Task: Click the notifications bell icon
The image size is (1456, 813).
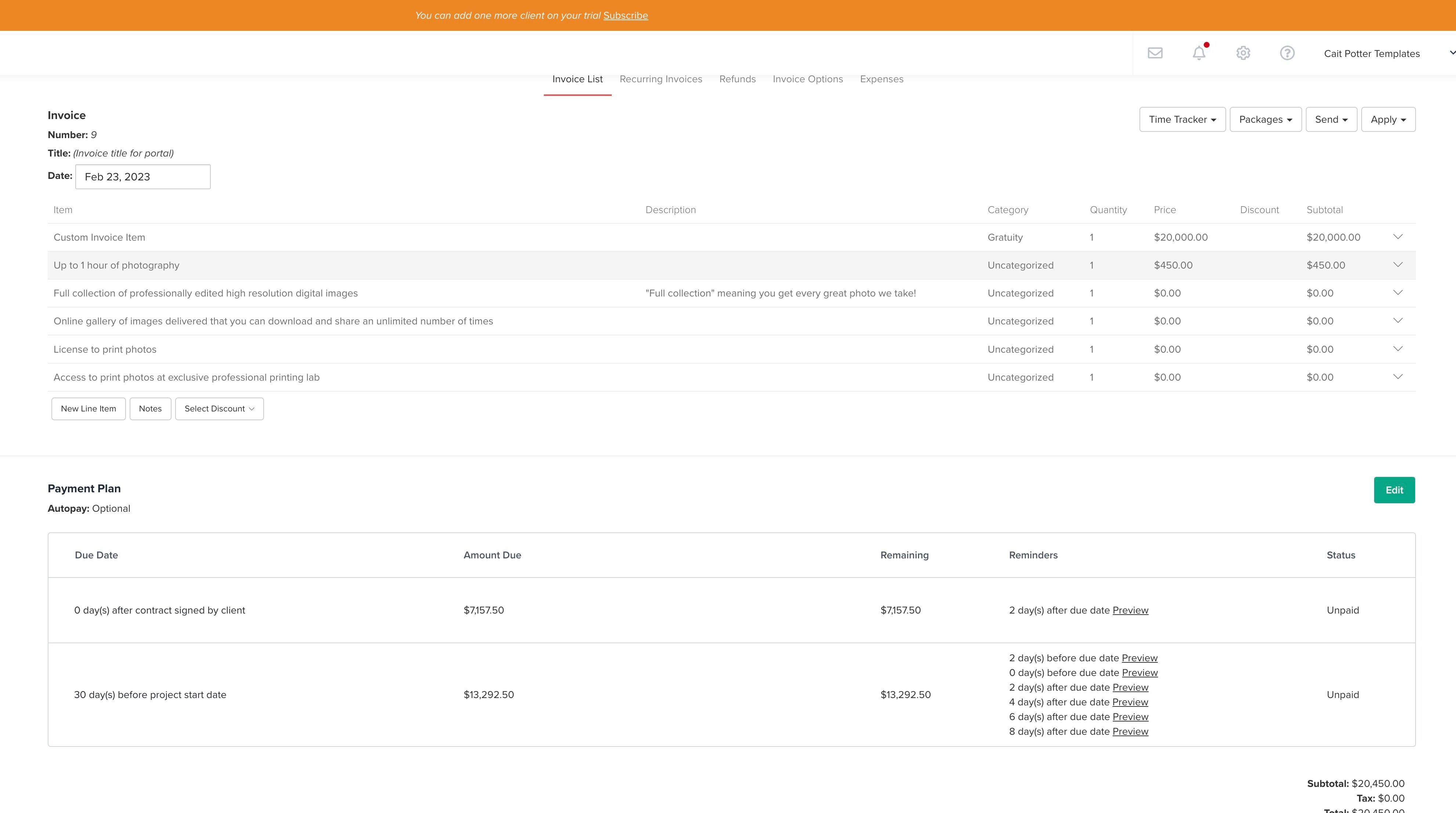Action: (1199, 53)
